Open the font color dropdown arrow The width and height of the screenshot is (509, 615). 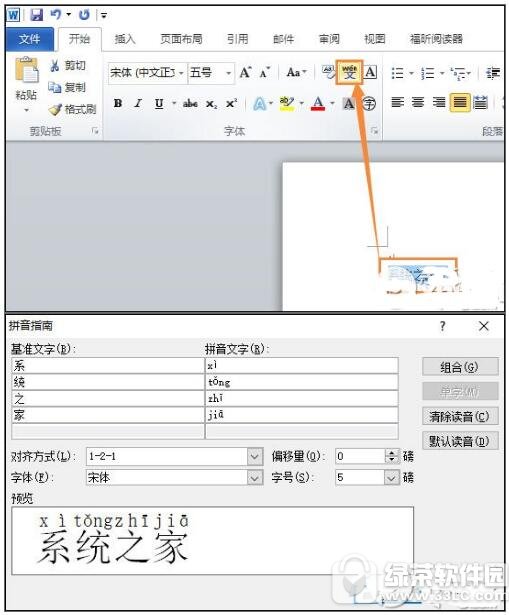click(x=332, y=104)
